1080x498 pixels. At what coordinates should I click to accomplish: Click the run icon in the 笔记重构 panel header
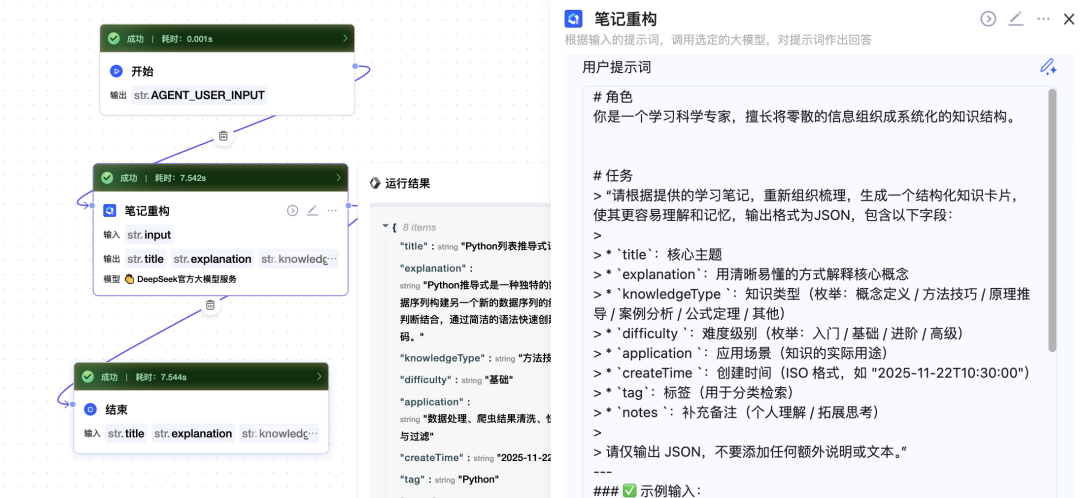pos(988,19)
